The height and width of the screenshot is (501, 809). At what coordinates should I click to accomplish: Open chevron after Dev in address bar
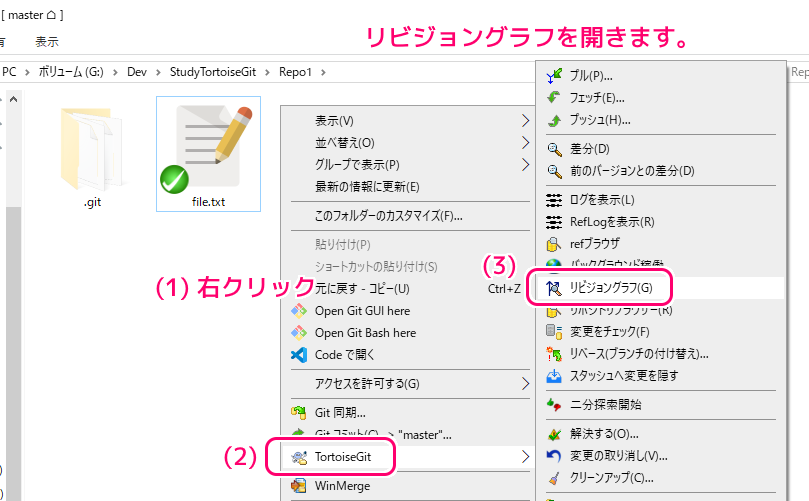point(158,72)
